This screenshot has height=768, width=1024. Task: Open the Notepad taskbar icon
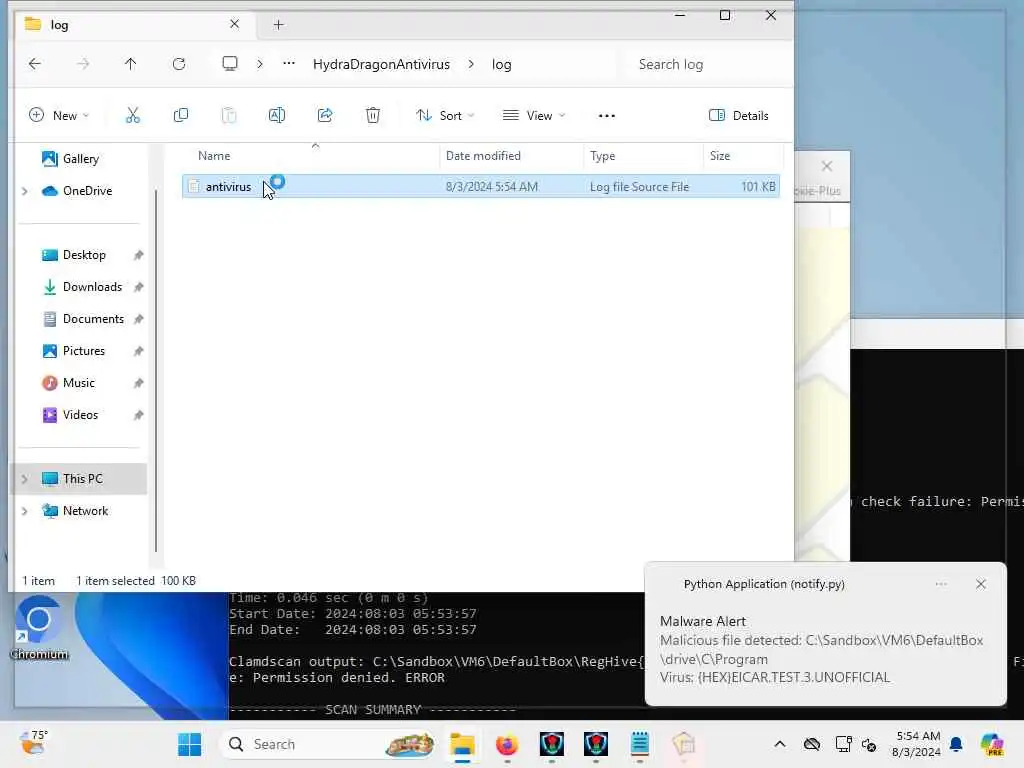(640, 744)
